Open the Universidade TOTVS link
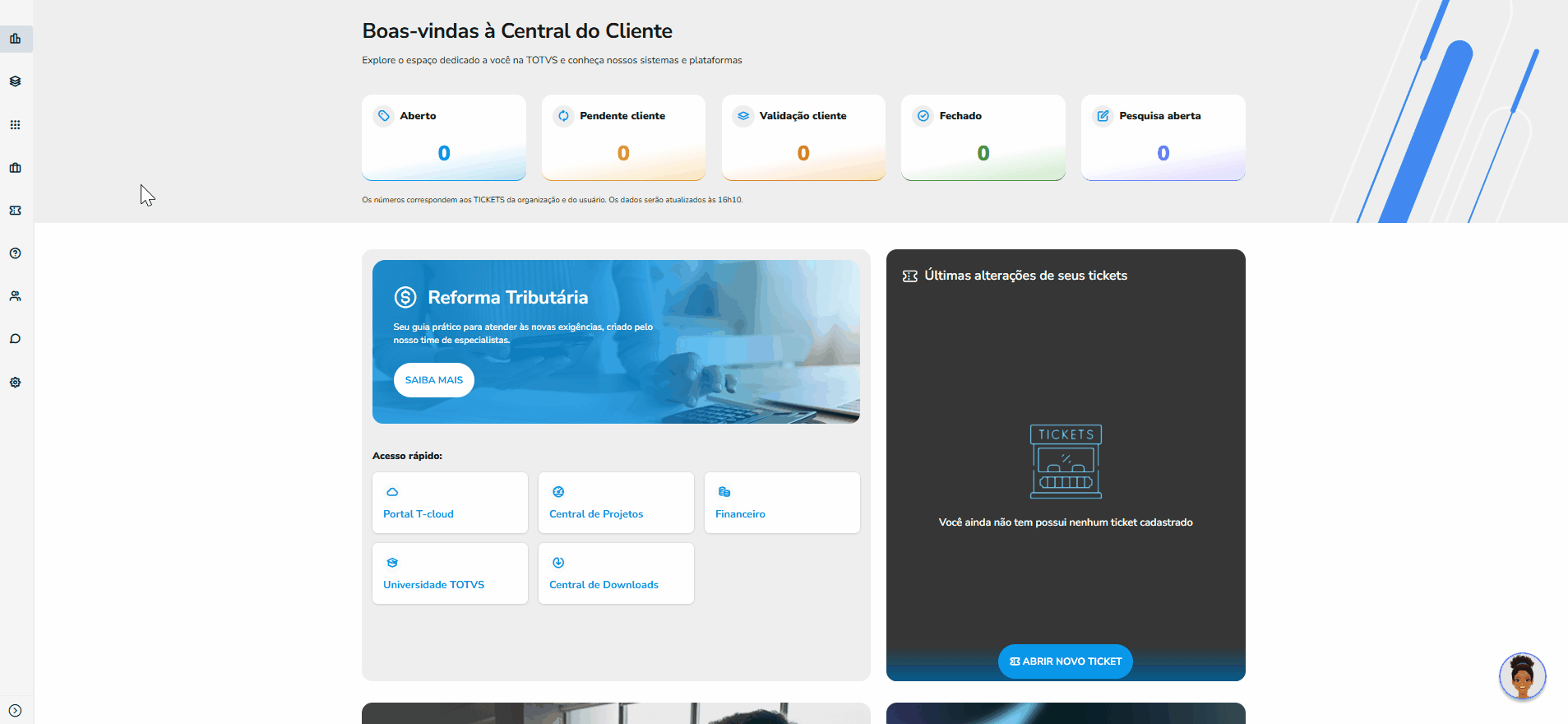The width and height of the screenshot is (1568, 724). coord(434,585)
